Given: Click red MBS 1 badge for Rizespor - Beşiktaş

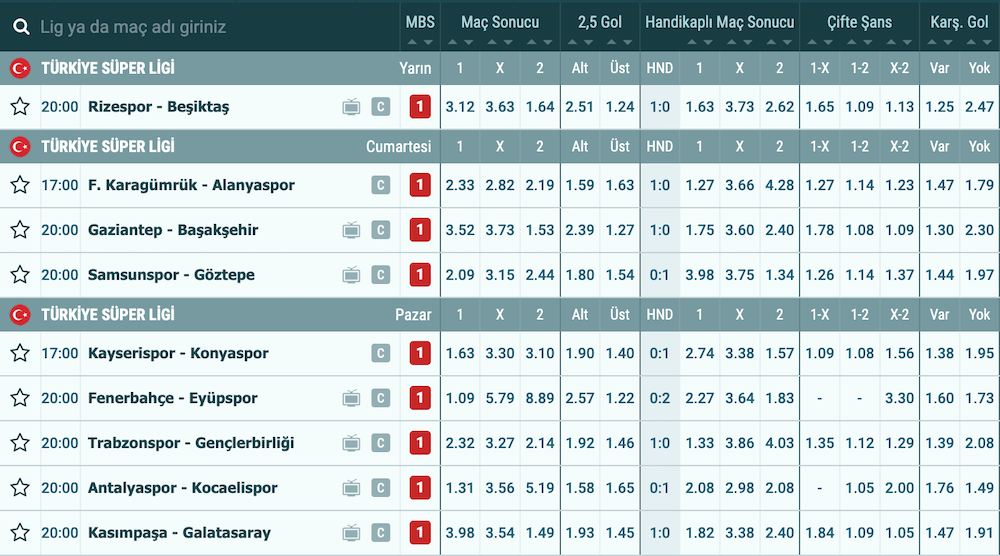Looking at the screenshot, I should pyautogui.click(x=420, y=106).
